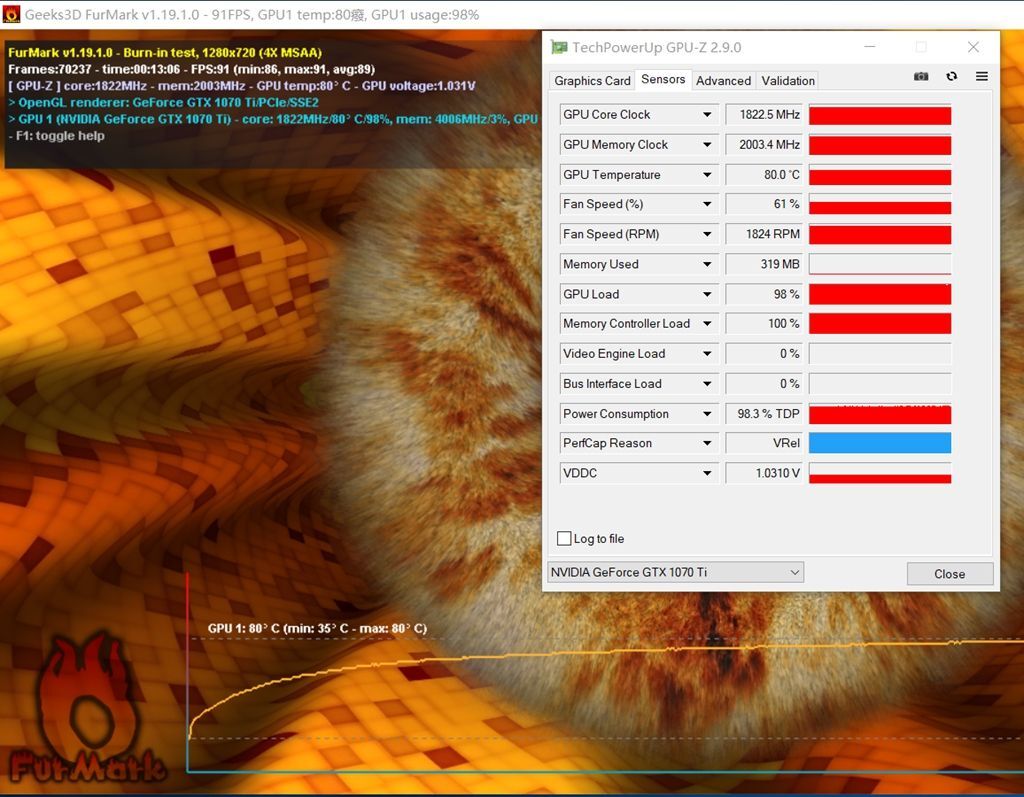Click the 80.0 °C temperature value
The width and height of the screenshot is (1024, 797).
coord(764,174)
